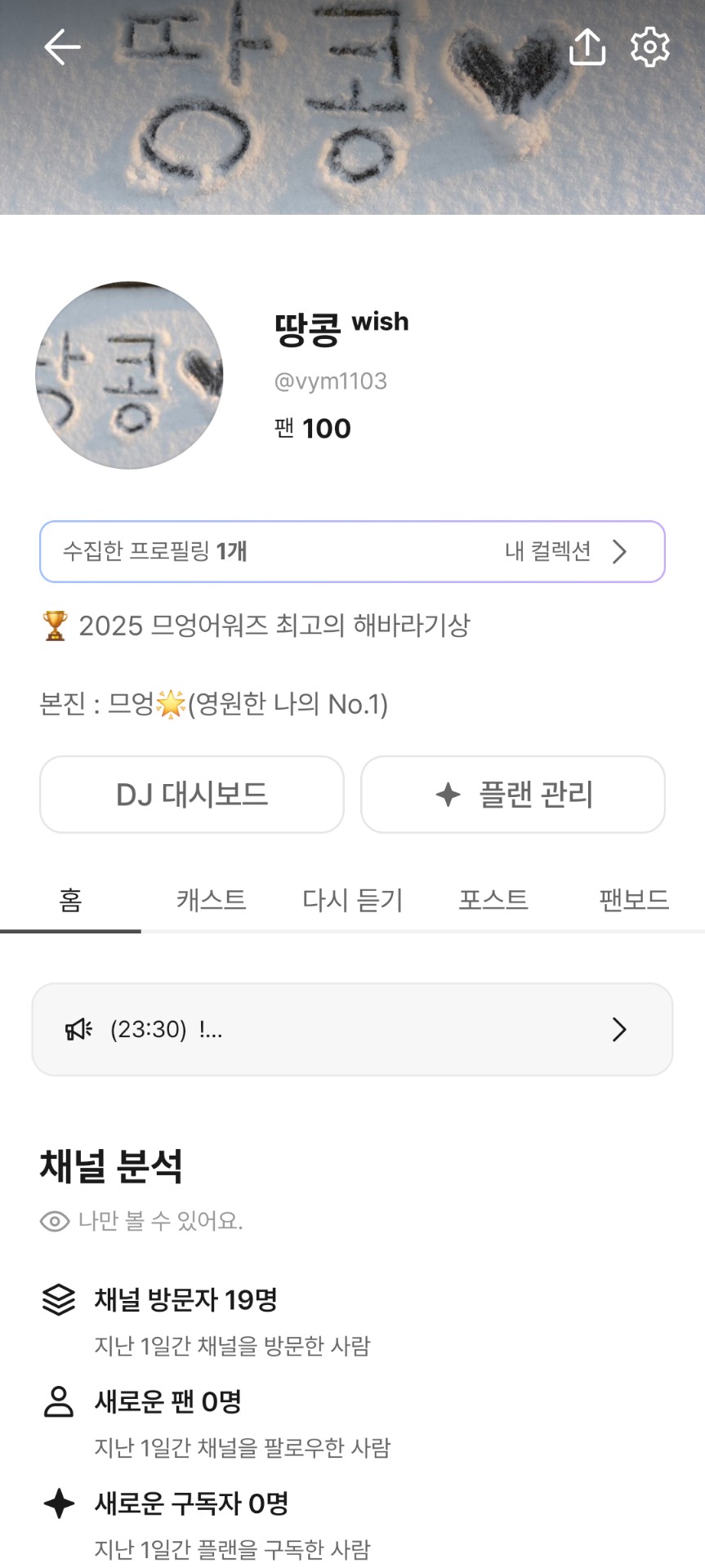Expand 내 컬렉션 chevron
The height and width of the screenshot is (1568, 705).
[619, 551]
